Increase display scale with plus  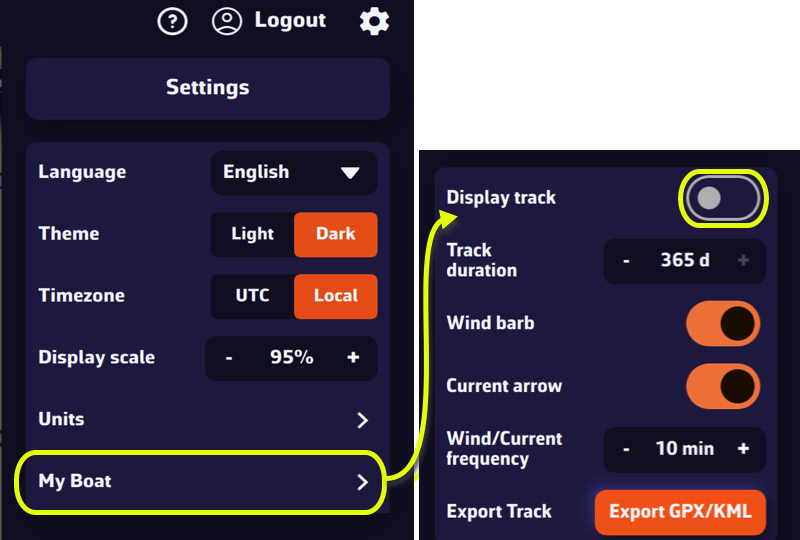point(353,357)
